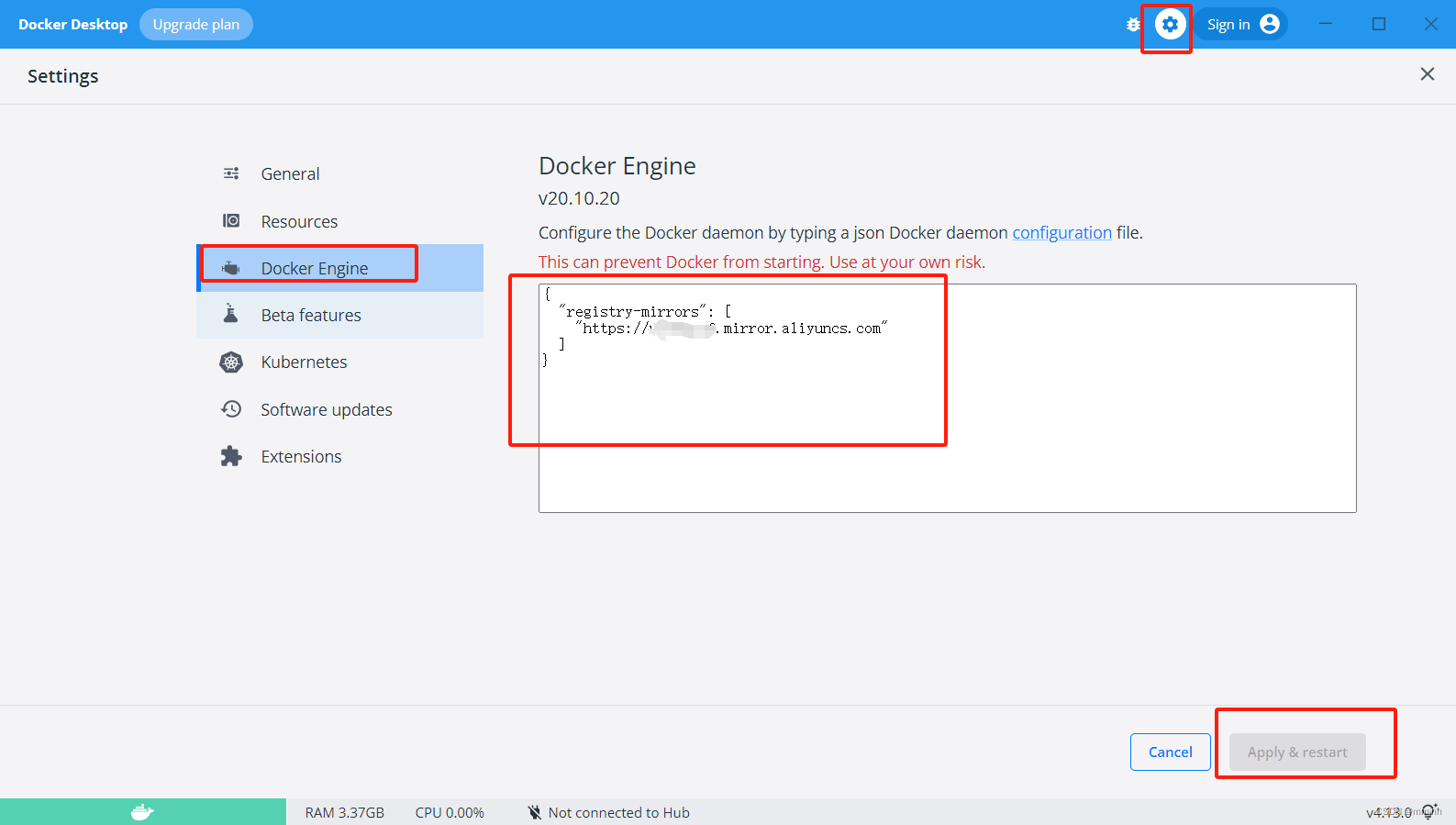
Task: Click the Kubernetes wheel icon
Action: pyautogui.click(x=231, y=362)
